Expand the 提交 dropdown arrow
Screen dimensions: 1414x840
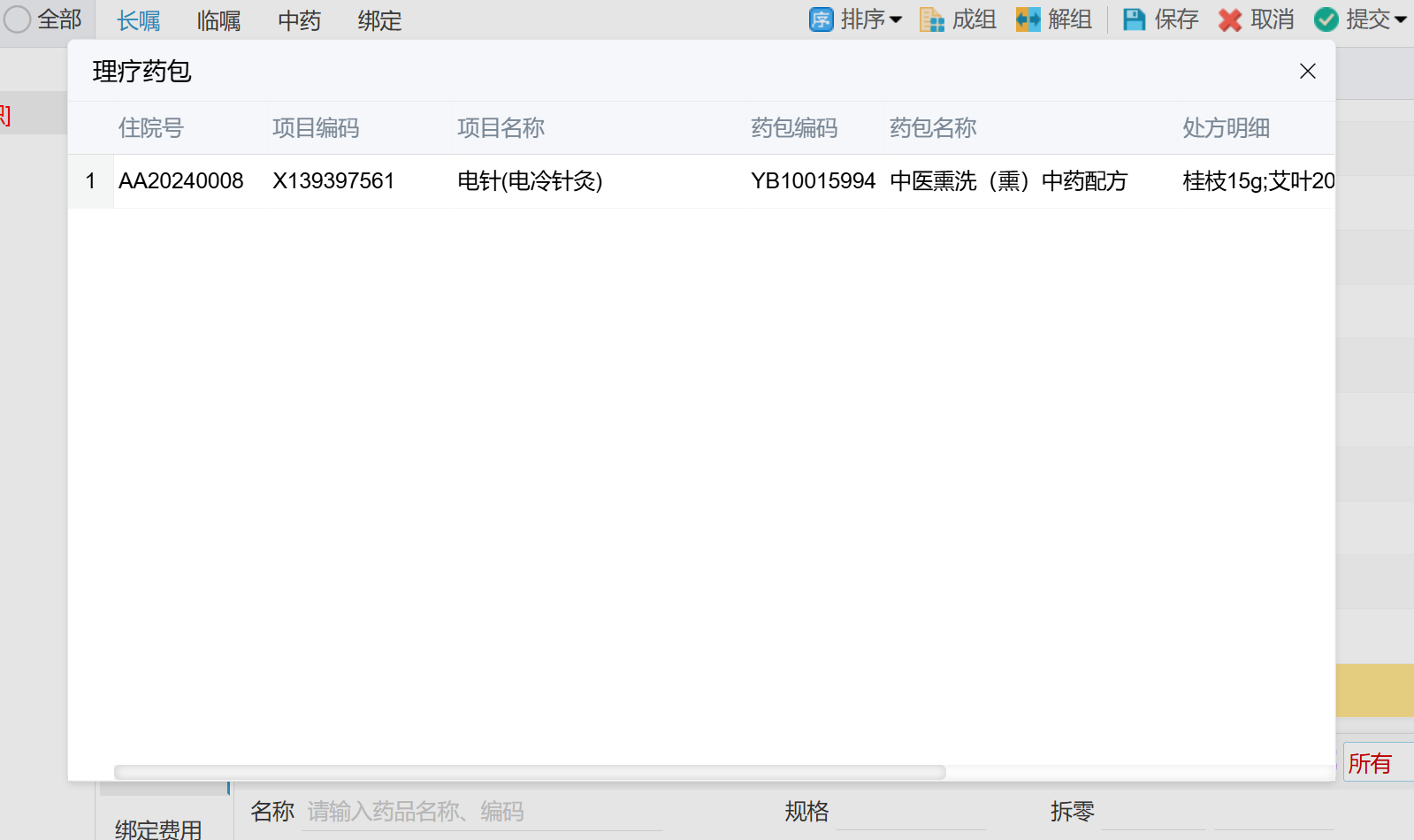[x=1400, y=19]
